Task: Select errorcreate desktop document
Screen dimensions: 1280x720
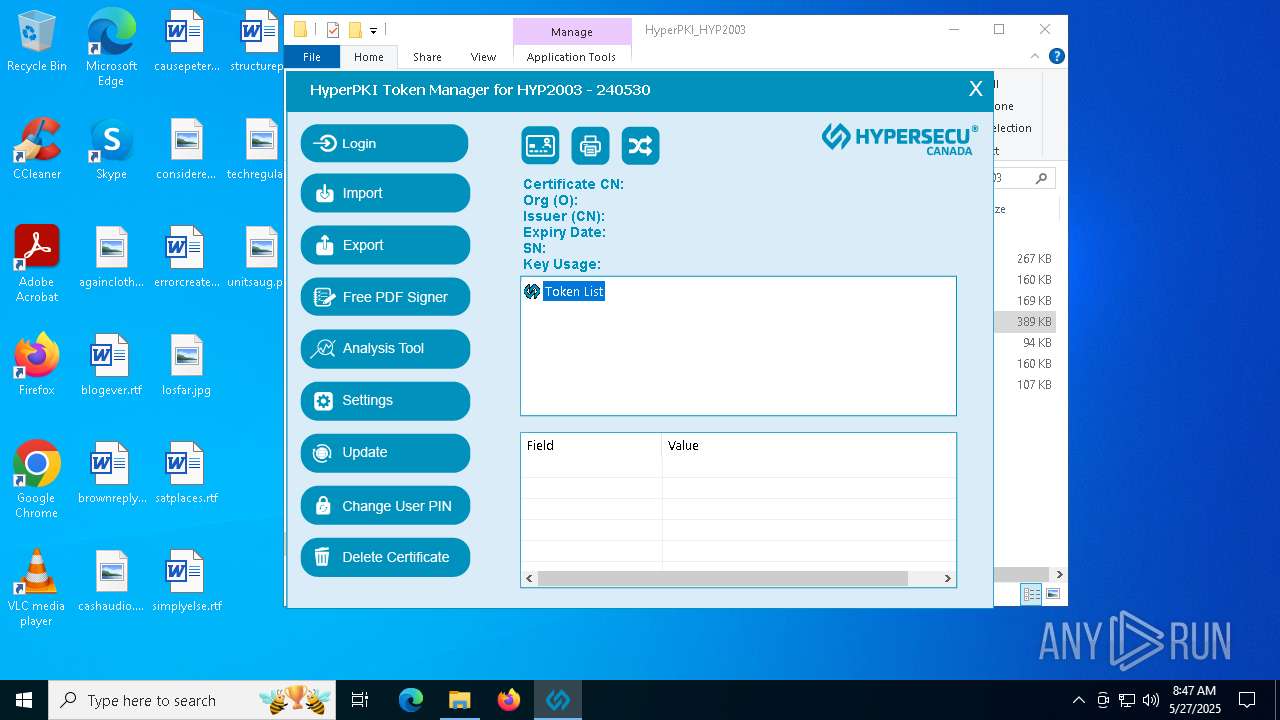Action: click(186, 257)
